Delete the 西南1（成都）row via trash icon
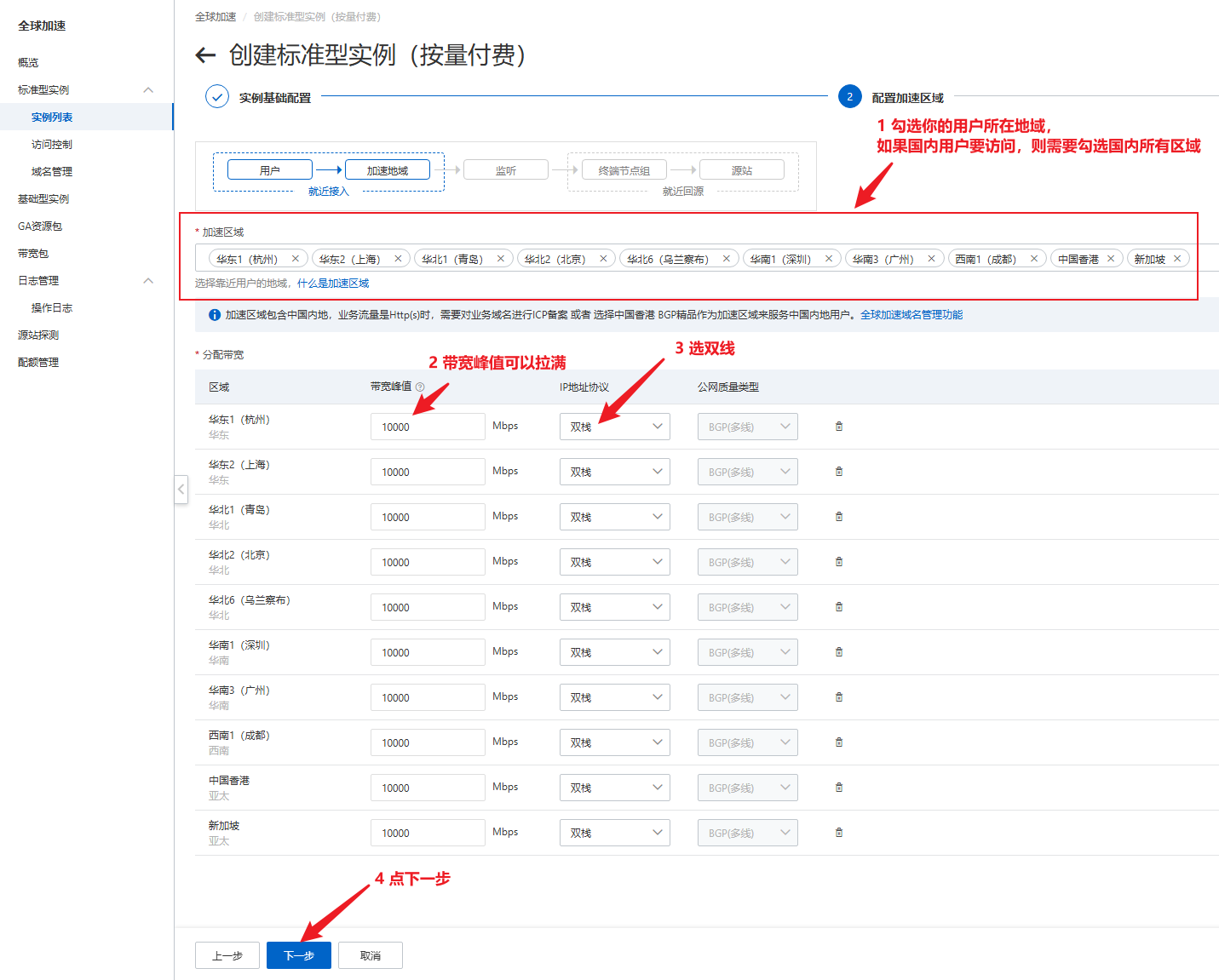 click(839, 742)
